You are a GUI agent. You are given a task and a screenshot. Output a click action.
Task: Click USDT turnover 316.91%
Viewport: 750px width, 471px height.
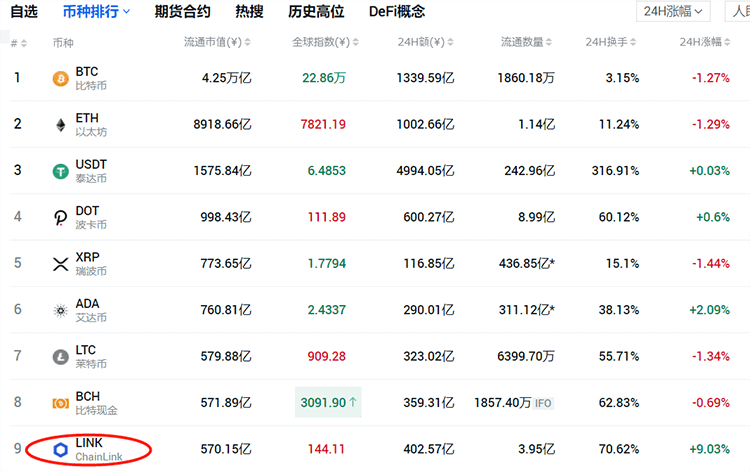point(615,171)
